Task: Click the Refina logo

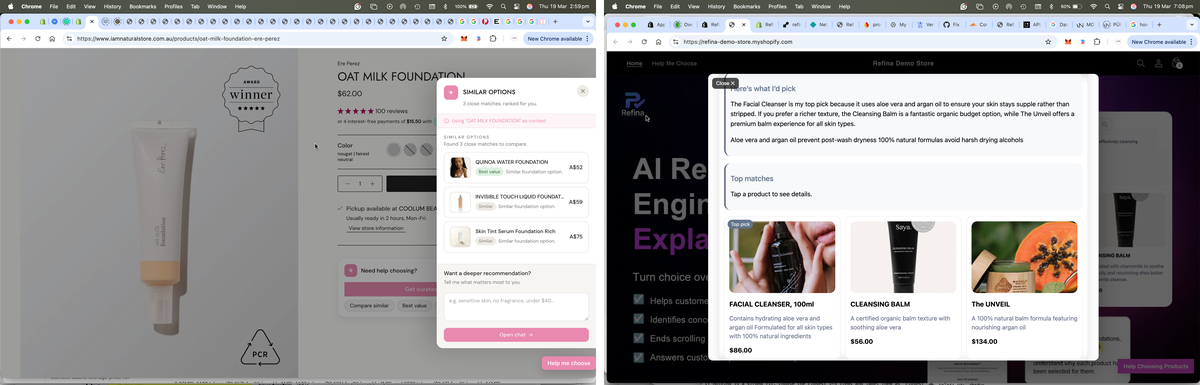Action: point(634,104)
